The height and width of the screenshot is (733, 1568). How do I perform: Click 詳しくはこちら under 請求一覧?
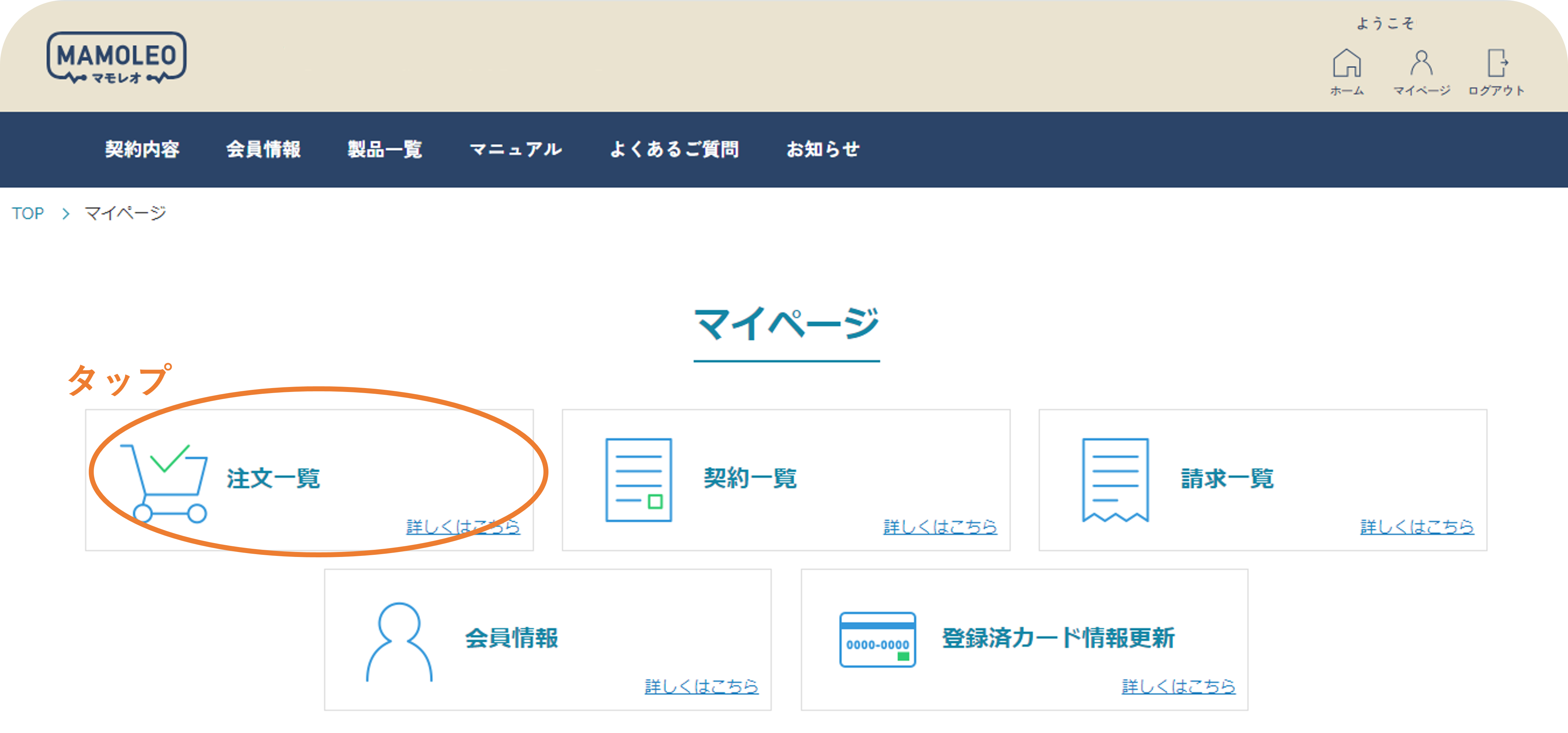point(1417,527)
